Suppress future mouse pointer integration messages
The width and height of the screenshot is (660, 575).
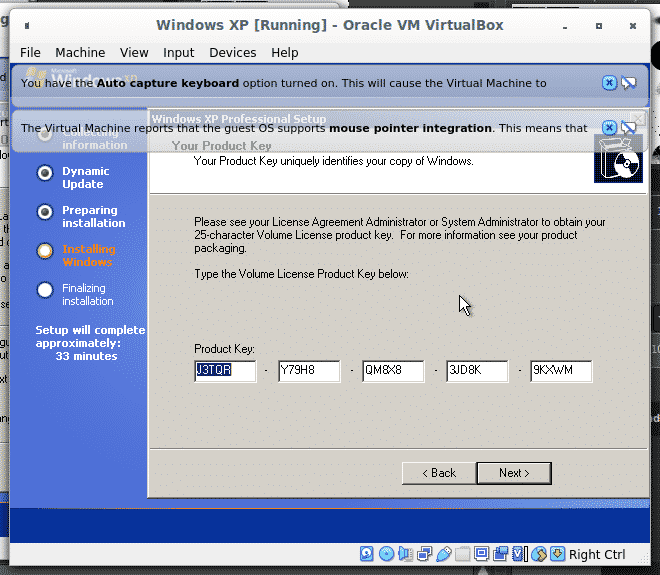[629, 127]
